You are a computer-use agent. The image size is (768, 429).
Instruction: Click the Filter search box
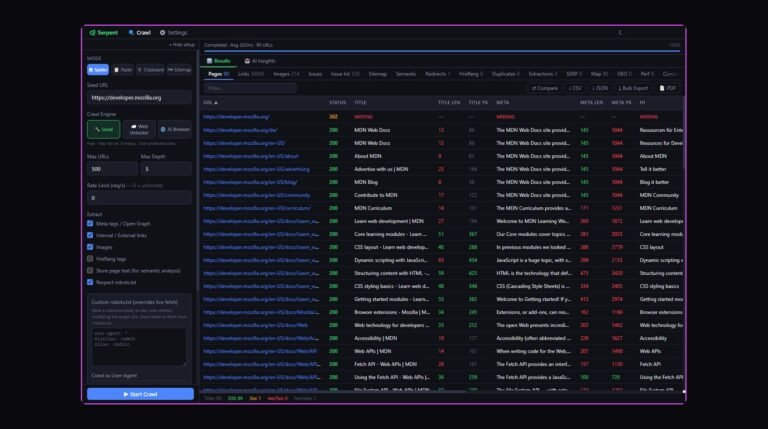[x=250, y=88]
